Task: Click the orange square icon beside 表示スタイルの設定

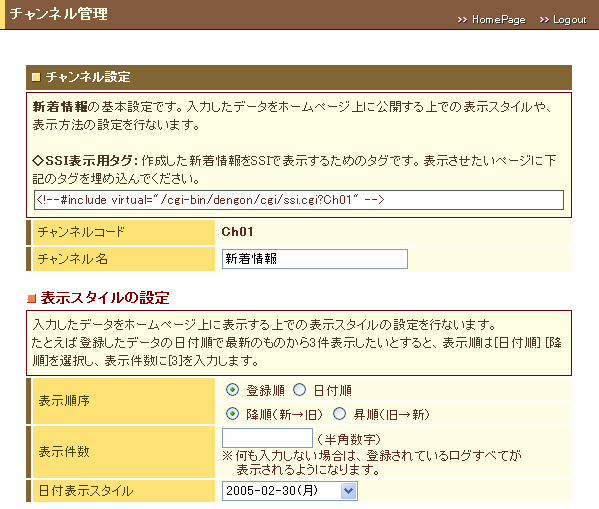Action: point(31,298)
